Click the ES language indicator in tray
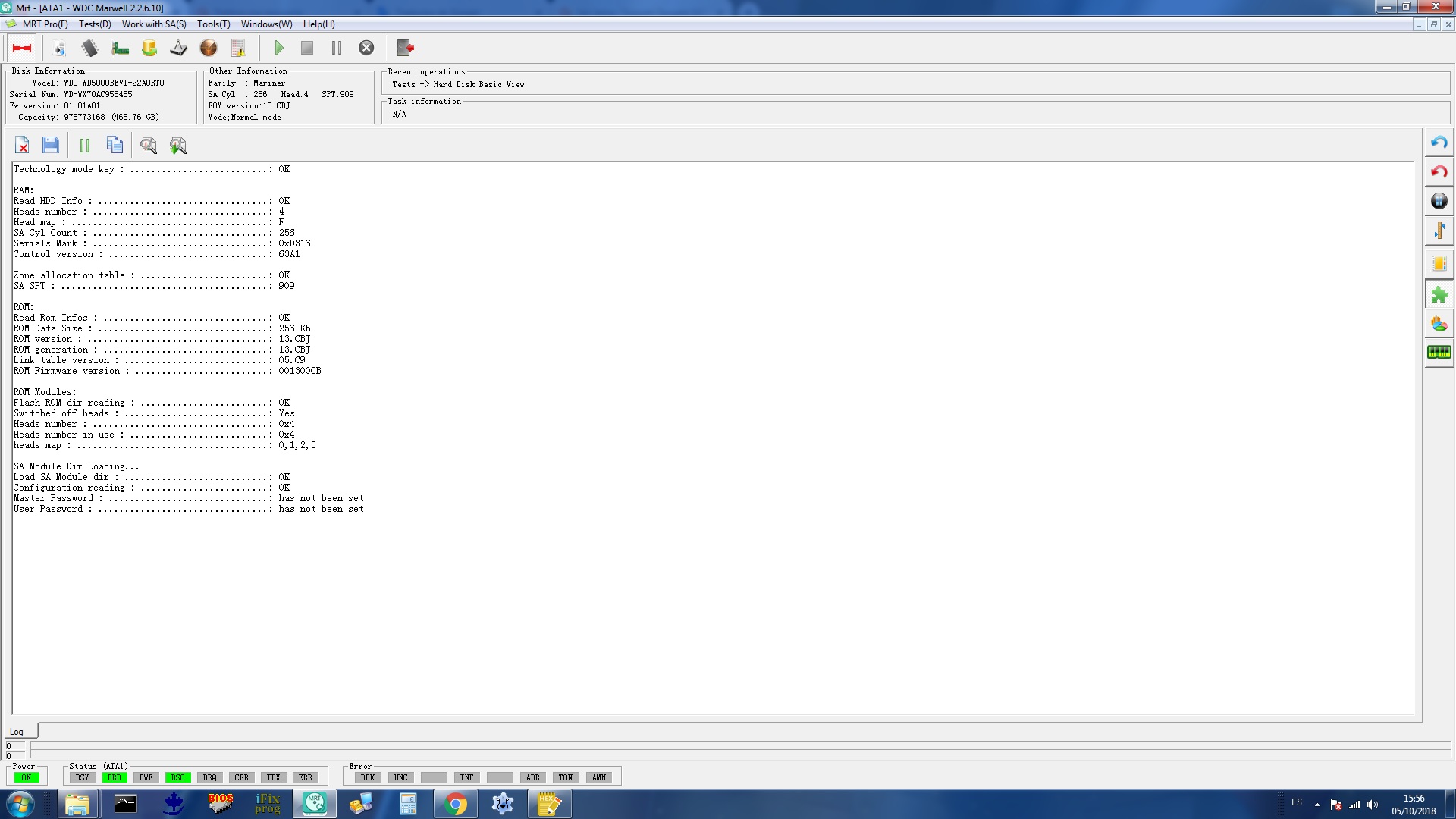This screenshot has width=1456, height=819. point(1297,802)
